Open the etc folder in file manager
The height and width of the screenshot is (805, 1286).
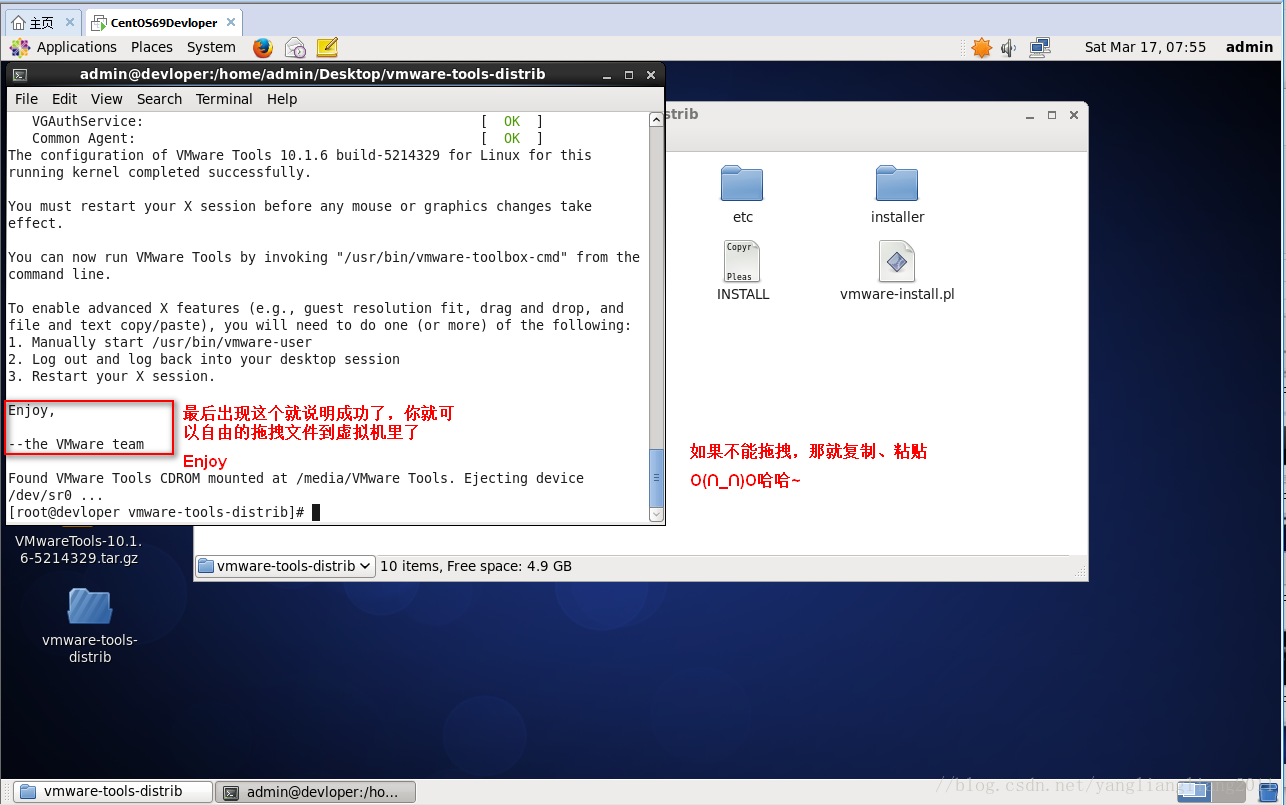(742, 194)
